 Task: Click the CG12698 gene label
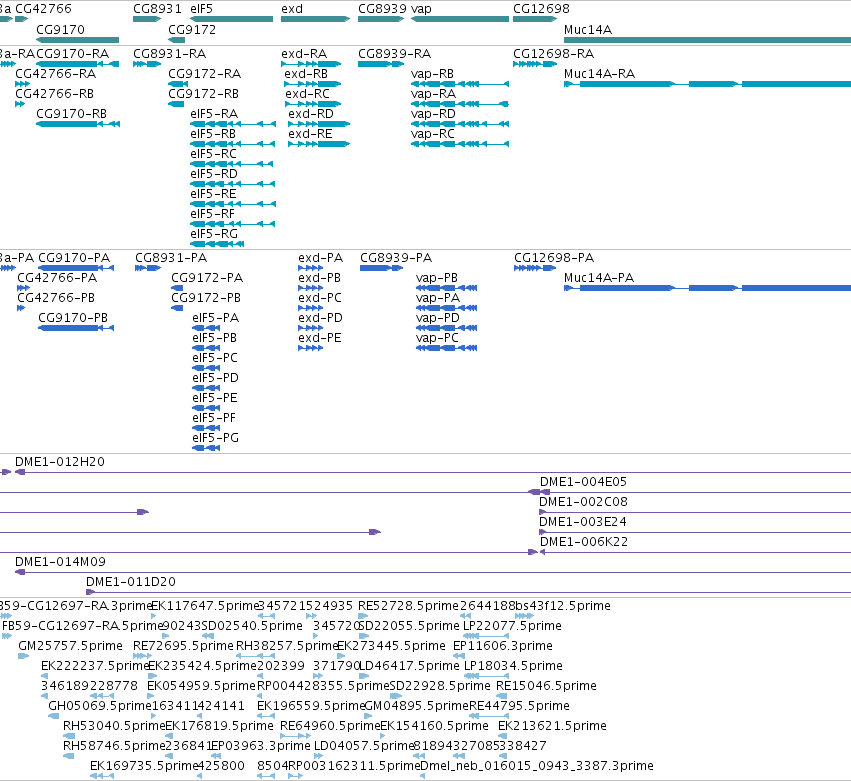tap(541, 9)
